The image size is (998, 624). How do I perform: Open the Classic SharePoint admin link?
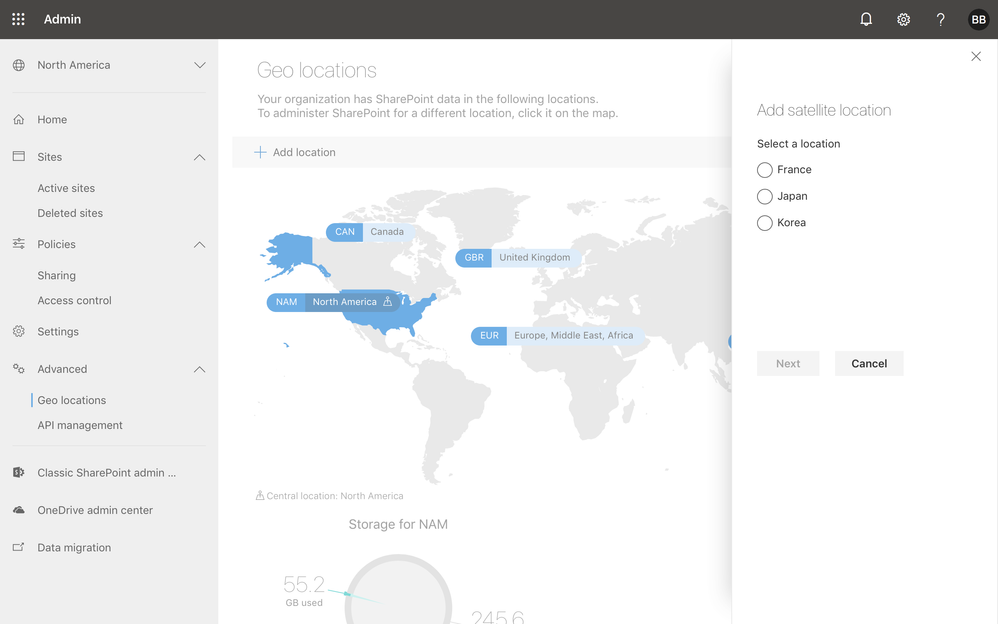coord(107,472)
